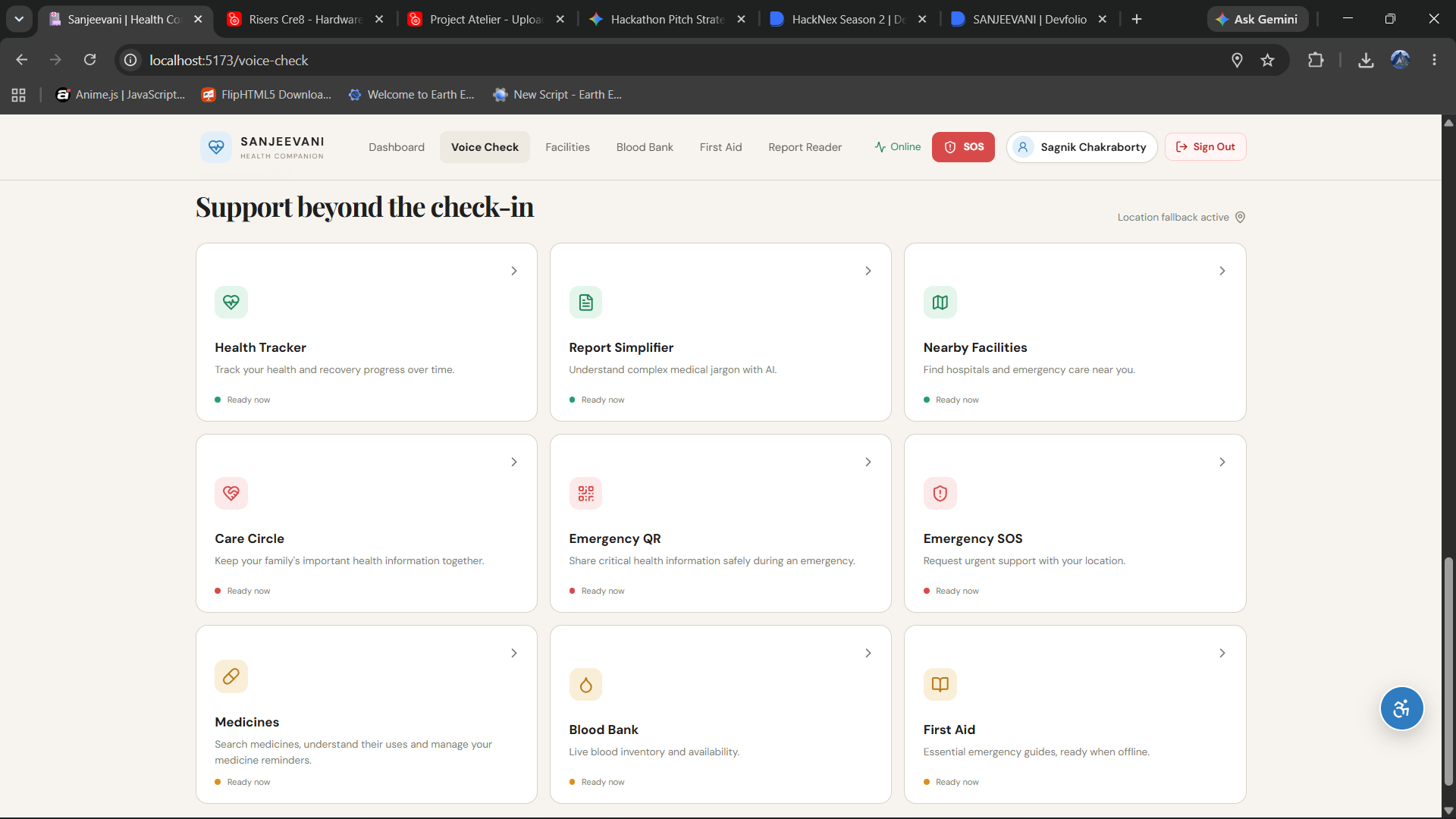Click the Online status indicator
1456x819 pixels.
pyautogui.click(x=897, y=147)
